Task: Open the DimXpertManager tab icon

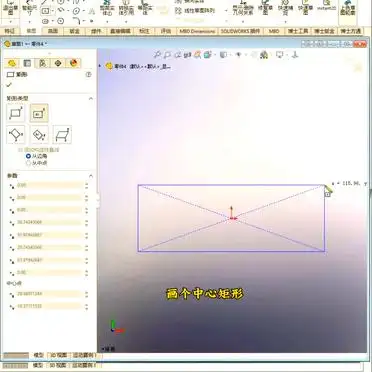Action: click(58, 63)
